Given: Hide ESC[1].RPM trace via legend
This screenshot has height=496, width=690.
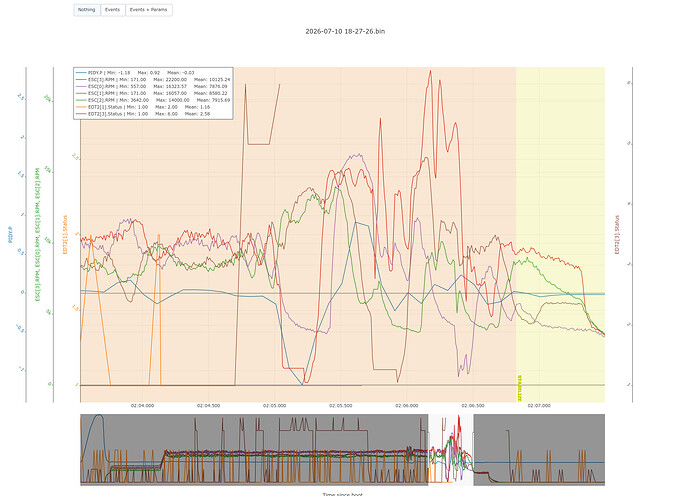Looking at the screenshot, I should tap(153, 93).
